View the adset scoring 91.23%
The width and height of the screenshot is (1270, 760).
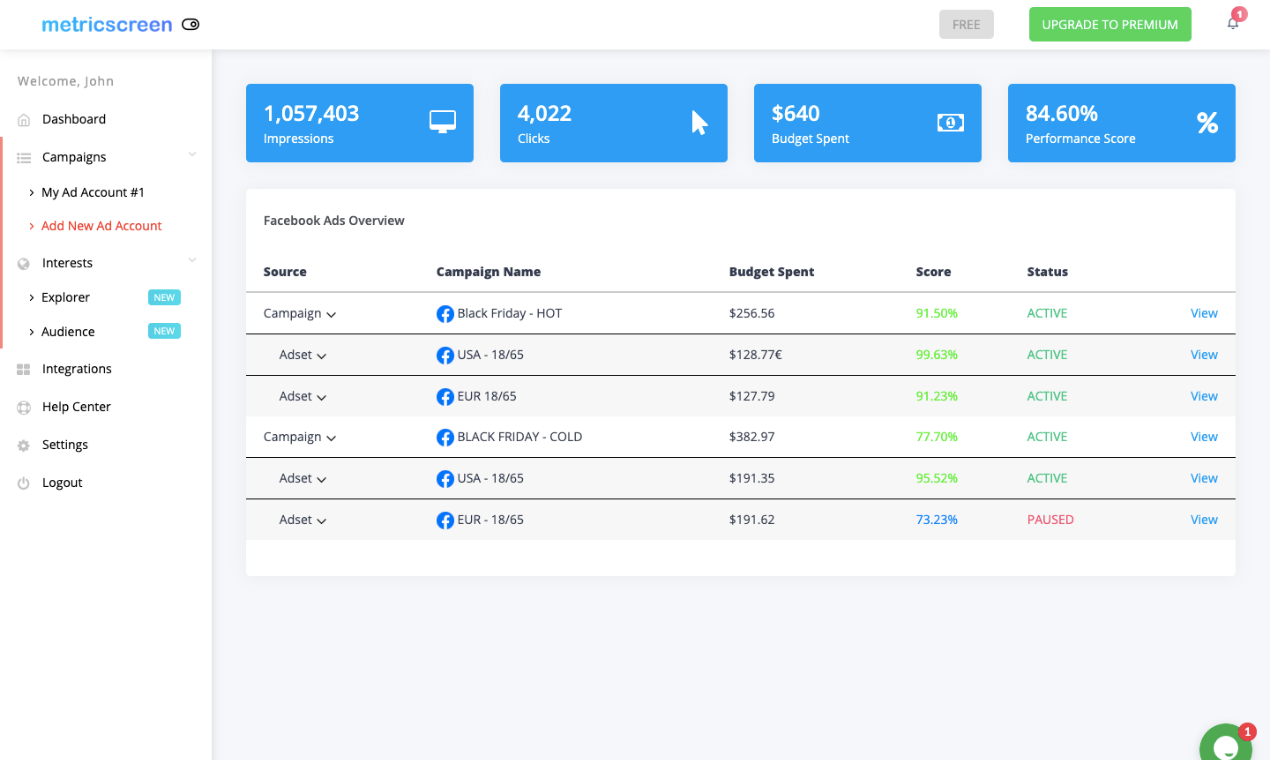1204,396
